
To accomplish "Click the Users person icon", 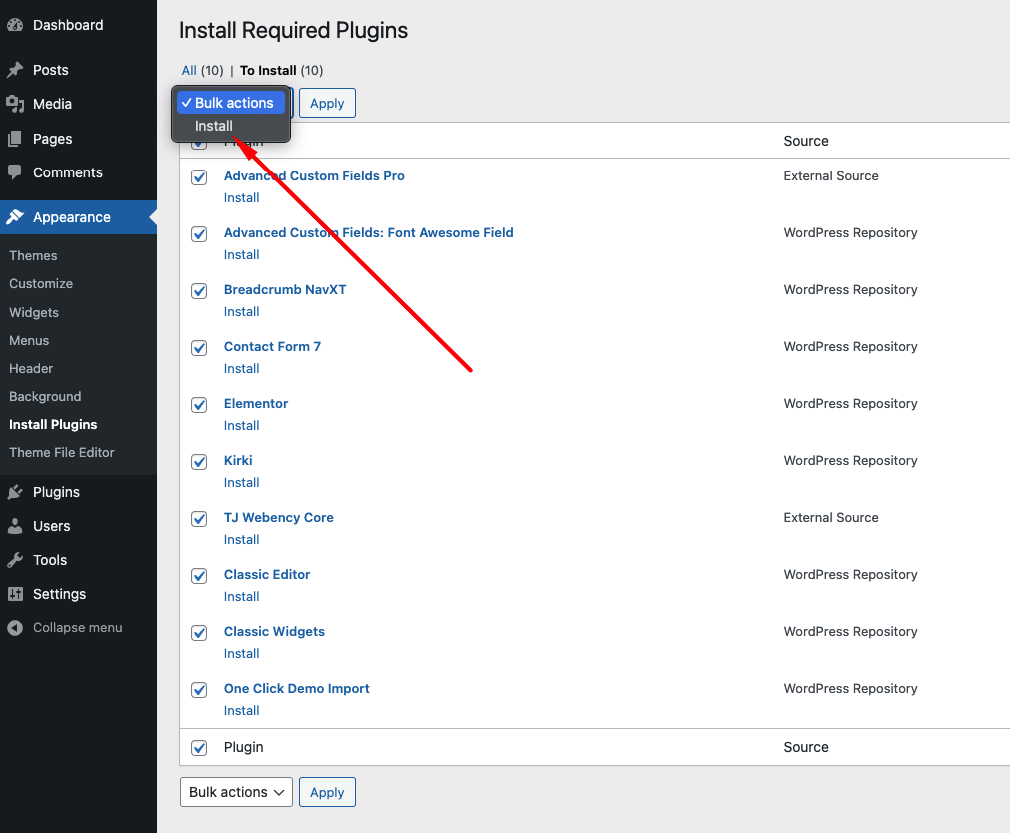I will click(x=15, y=526).
